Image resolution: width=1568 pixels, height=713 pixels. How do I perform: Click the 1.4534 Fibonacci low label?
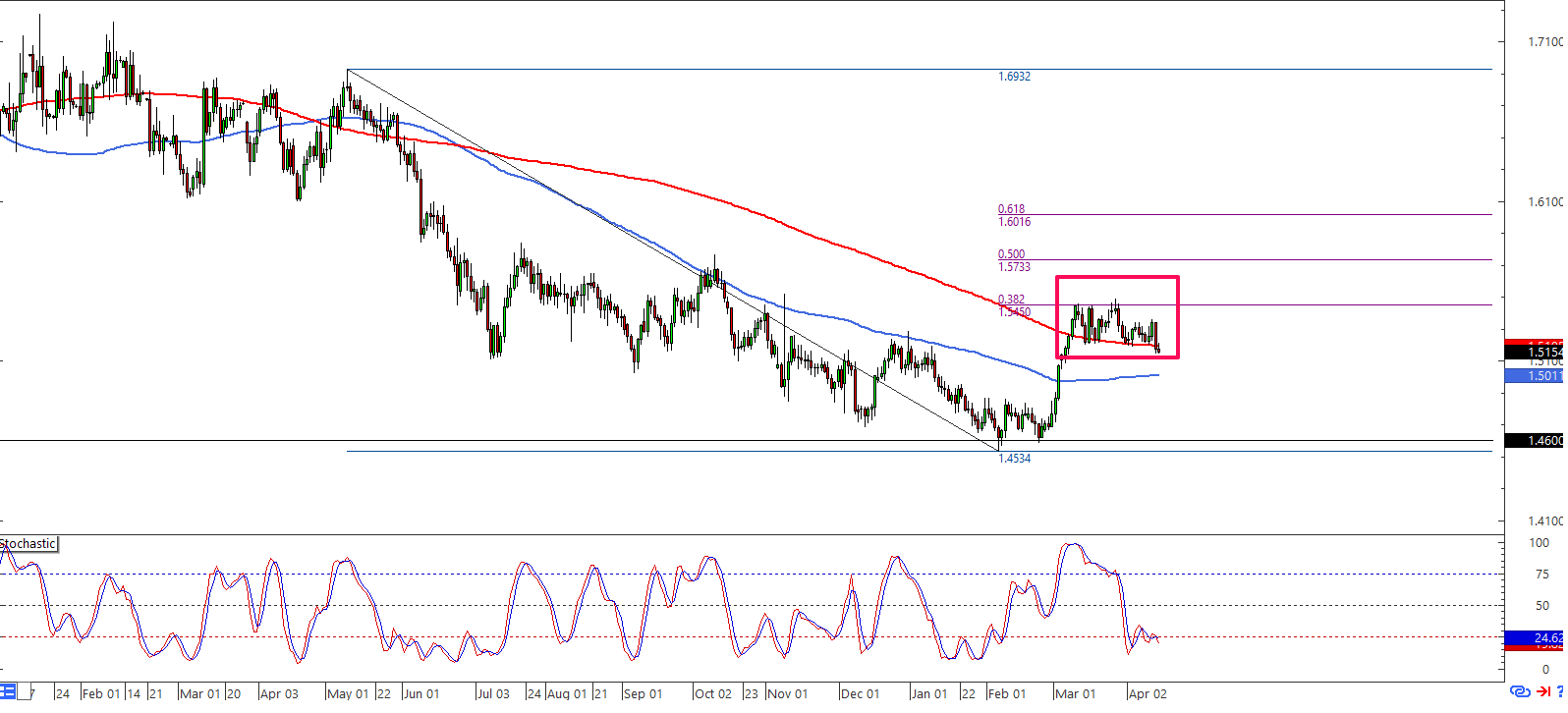pyautogui.click(x=1014, y=459)
